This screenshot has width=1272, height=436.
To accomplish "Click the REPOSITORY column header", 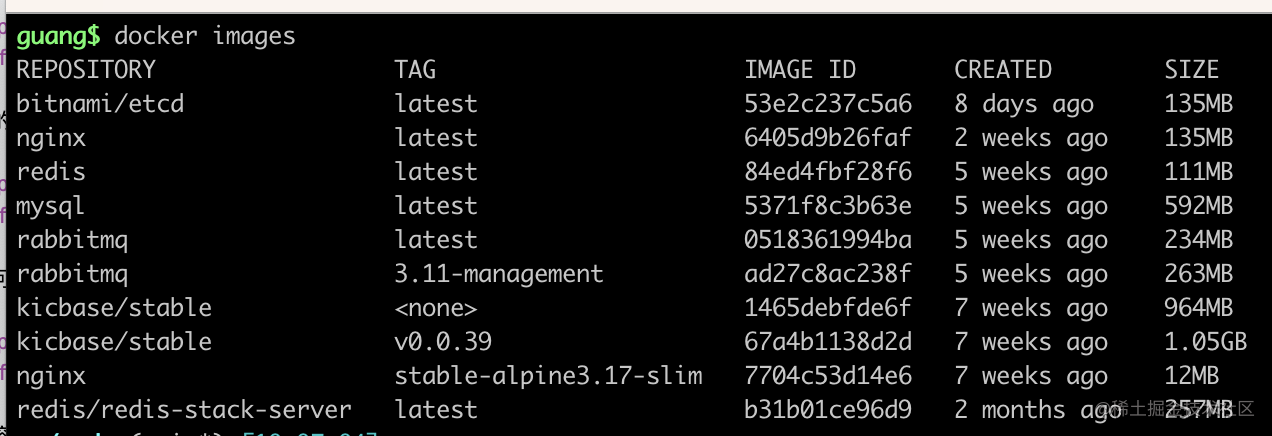I will 86,70.
